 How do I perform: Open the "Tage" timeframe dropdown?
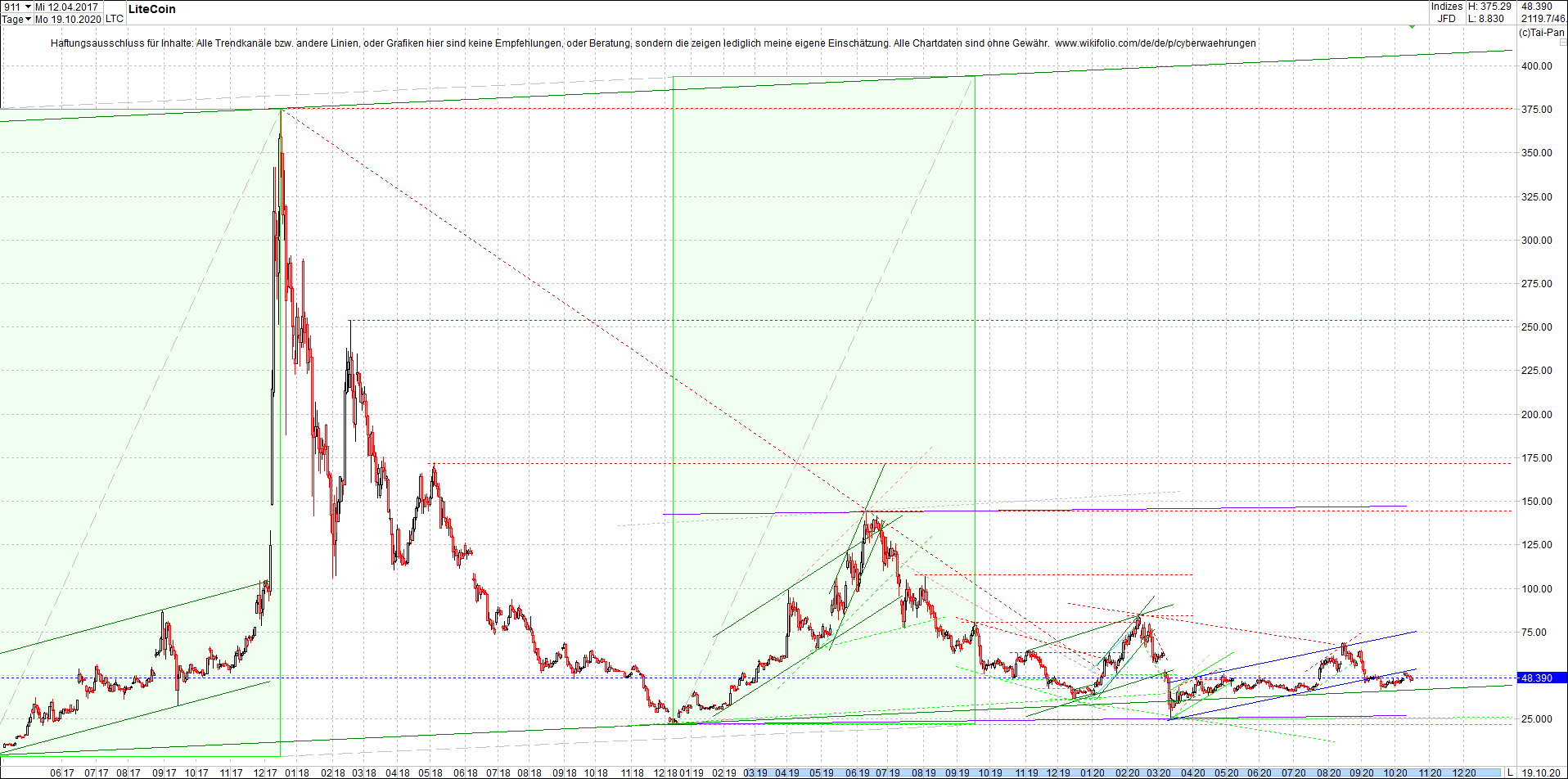coord(16,18)
